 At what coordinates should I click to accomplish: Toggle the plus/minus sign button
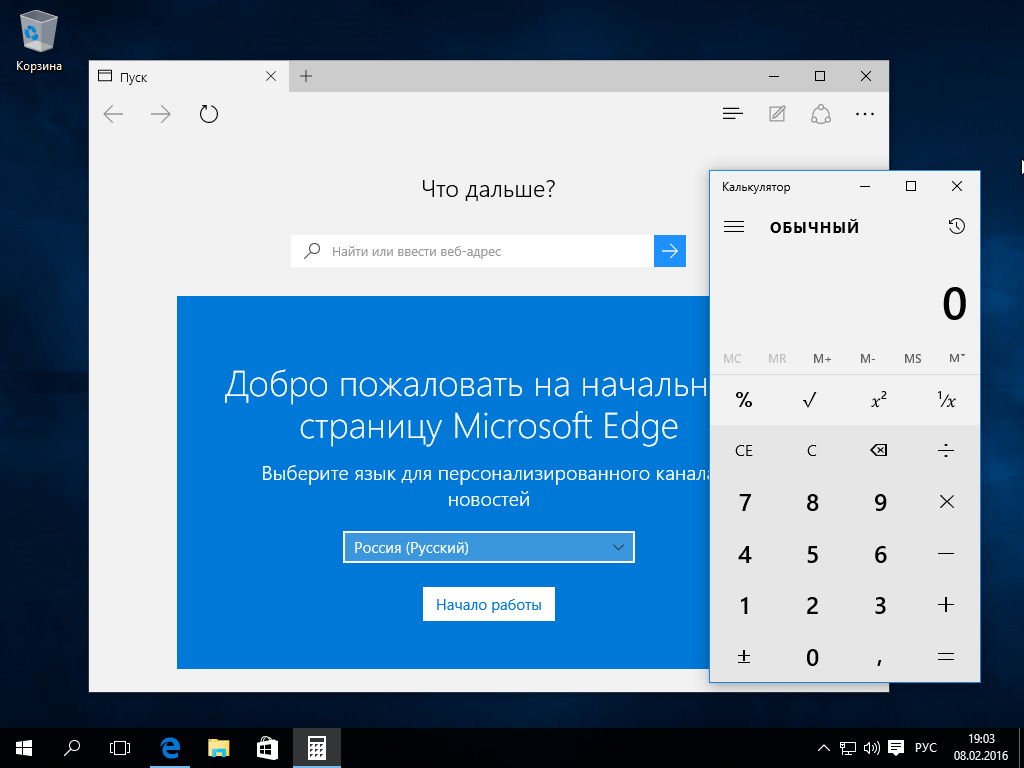pos(744,657)
